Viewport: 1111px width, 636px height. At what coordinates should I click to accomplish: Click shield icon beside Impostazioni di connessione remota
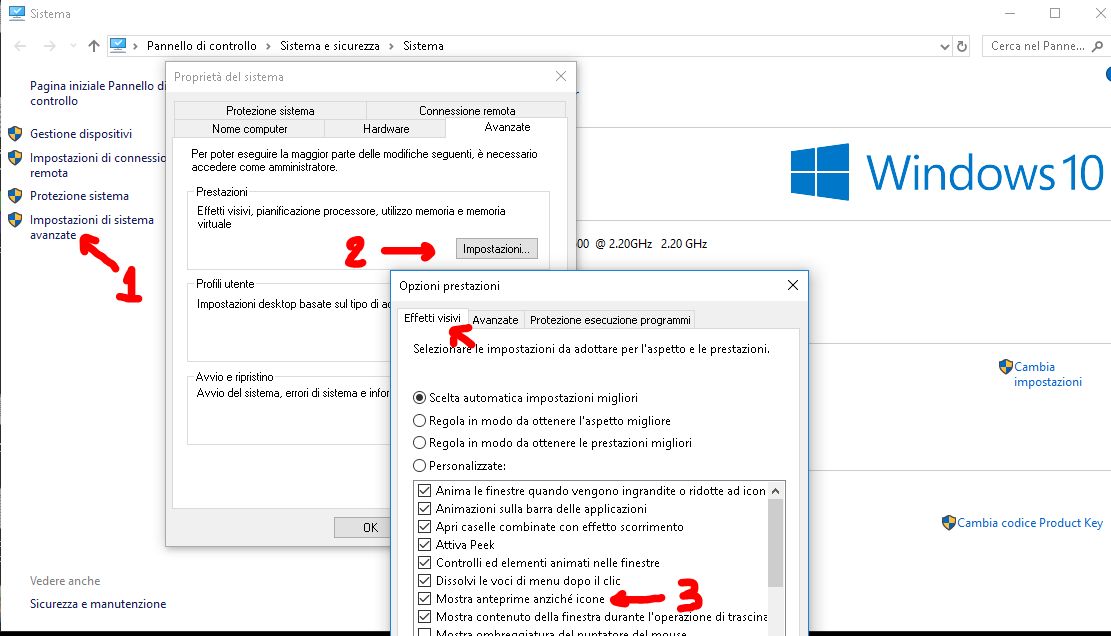pyautogui.click(x=15, y=157)
